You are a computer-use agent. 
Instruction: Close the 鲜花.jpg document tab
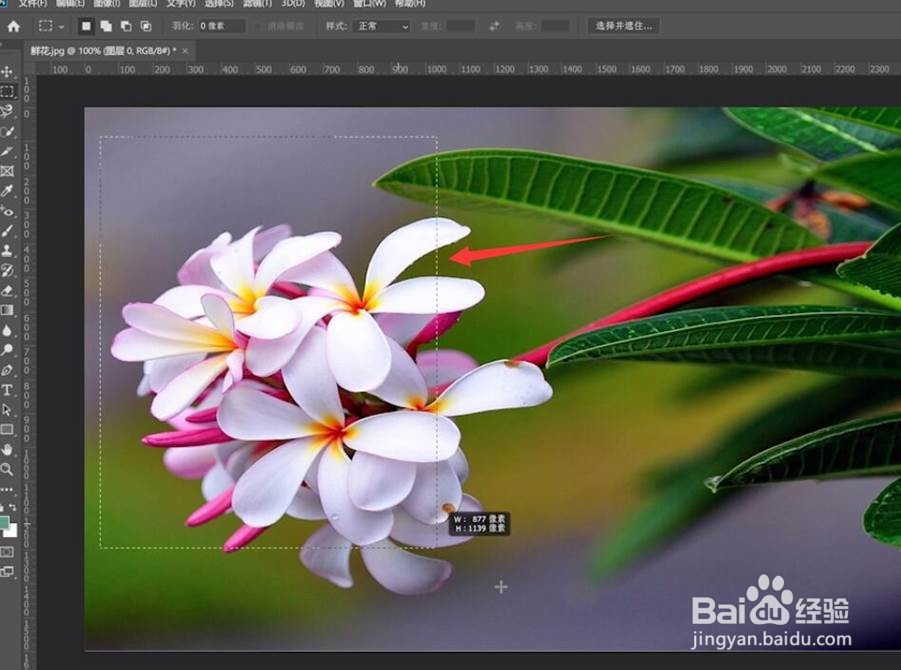(185, 51)
